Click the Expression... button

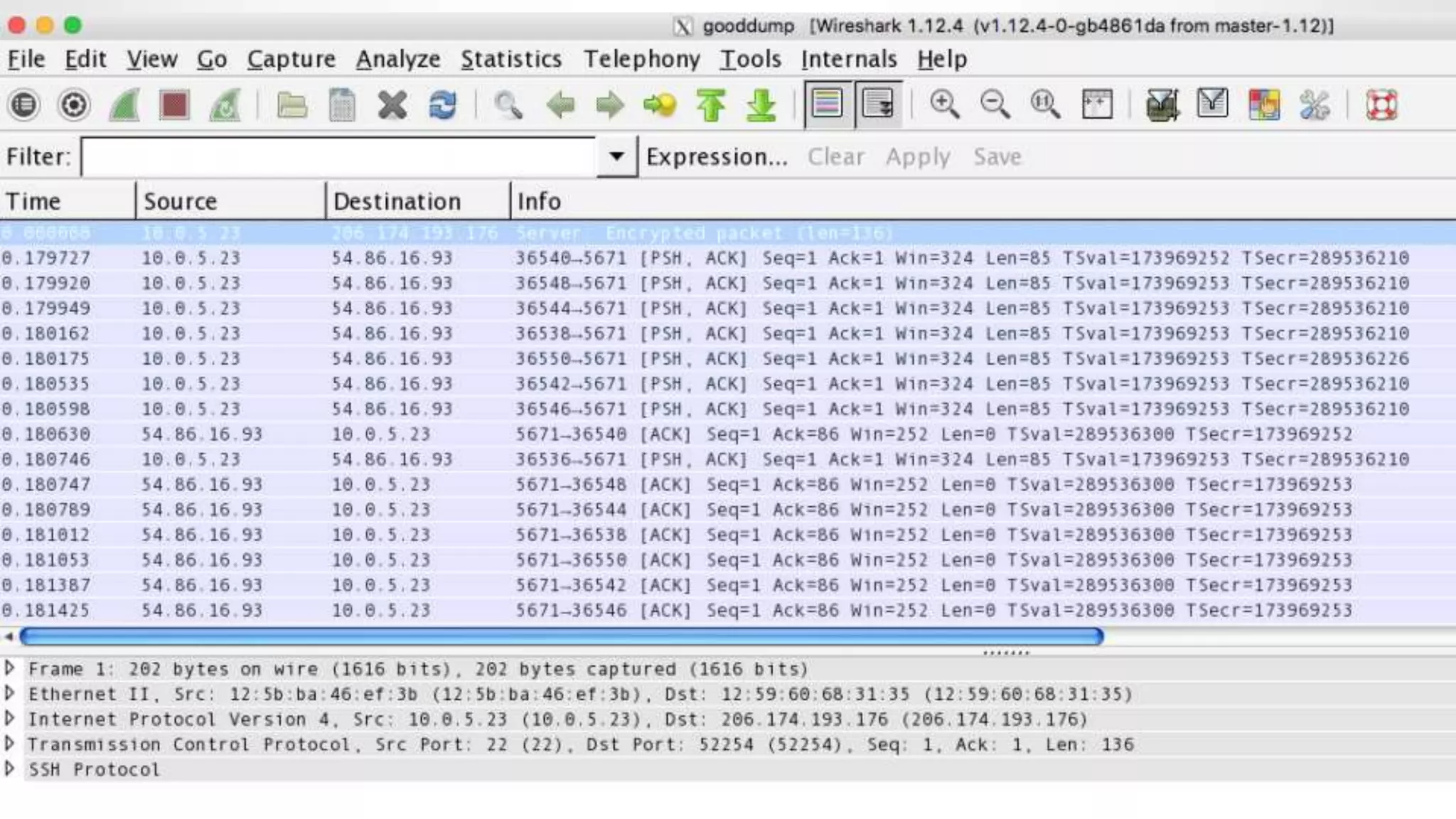(x=717, y=156)
